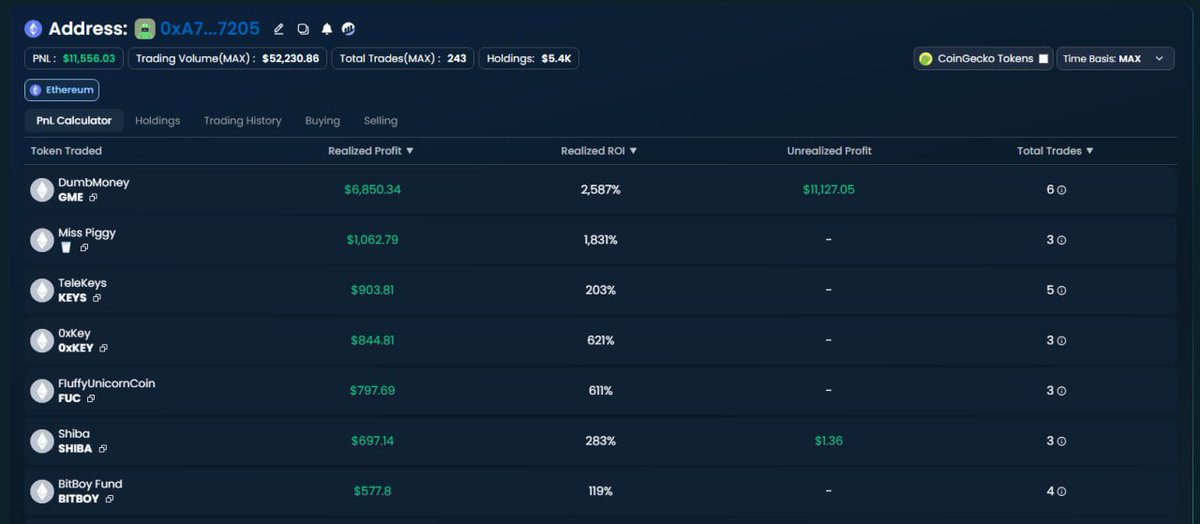
Task: Open trades info icon in TeleKeys row
Action: click(1062, 291)
